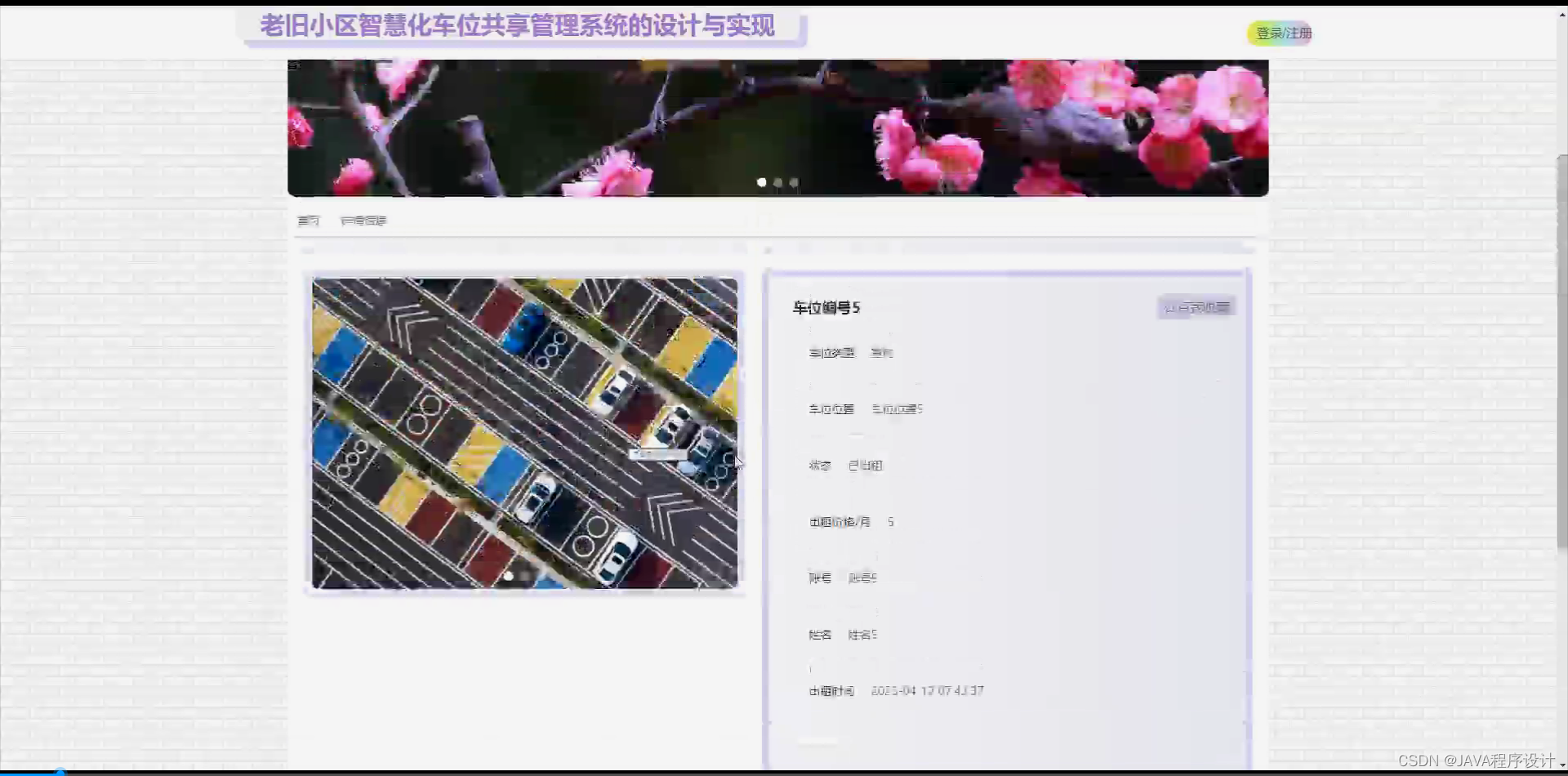Select the second banner carousel dot

pyautogui.click(x=778, y=182)
